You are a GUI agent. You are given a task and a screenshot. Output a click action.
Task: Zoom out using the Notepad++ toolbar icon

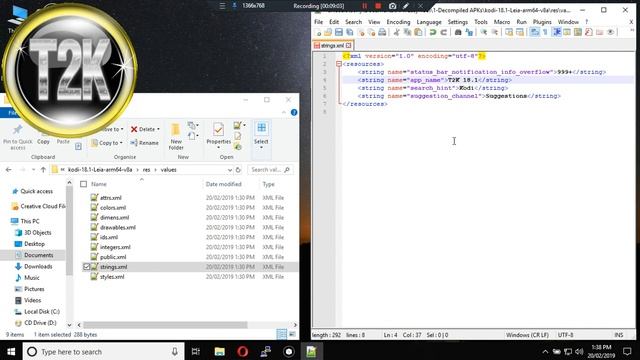click(495, 33)
